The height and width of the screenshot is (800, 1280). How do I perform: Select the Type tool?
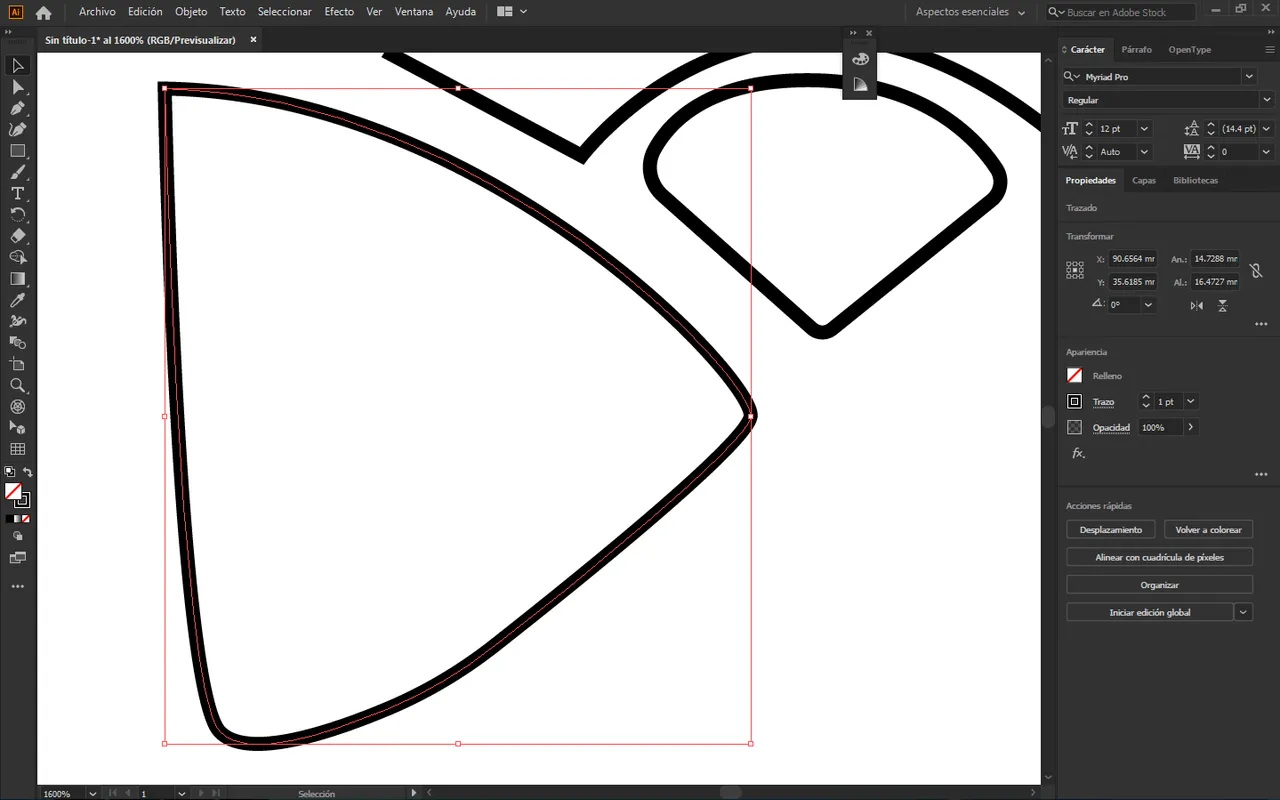click(x=17, y=193)
